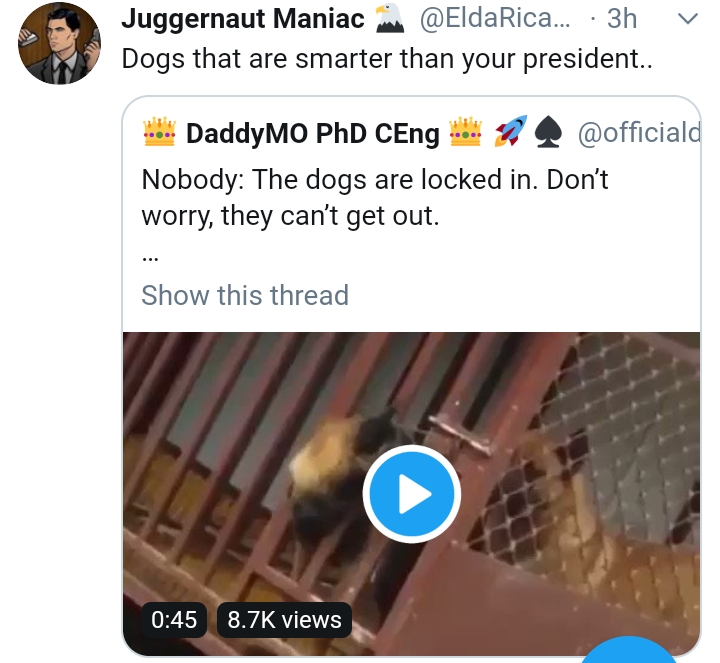
Task: Click the rocket emoji in quoted tweet
Action: pos(511,131)
